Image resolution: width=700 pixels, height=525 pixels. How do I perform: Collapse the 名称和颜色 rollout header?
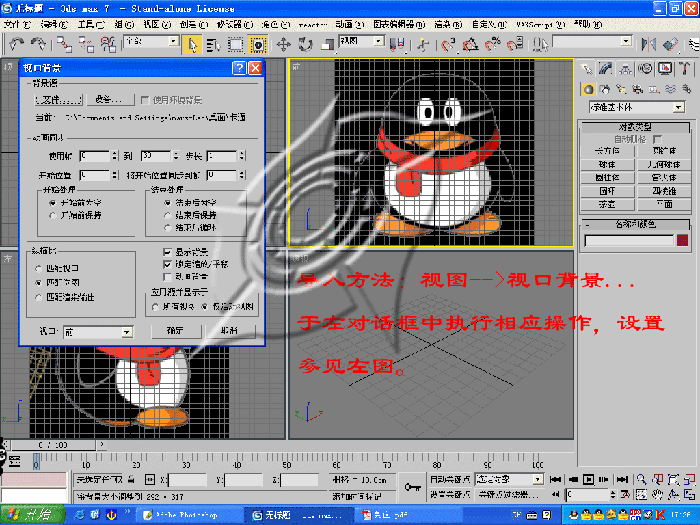635,224
